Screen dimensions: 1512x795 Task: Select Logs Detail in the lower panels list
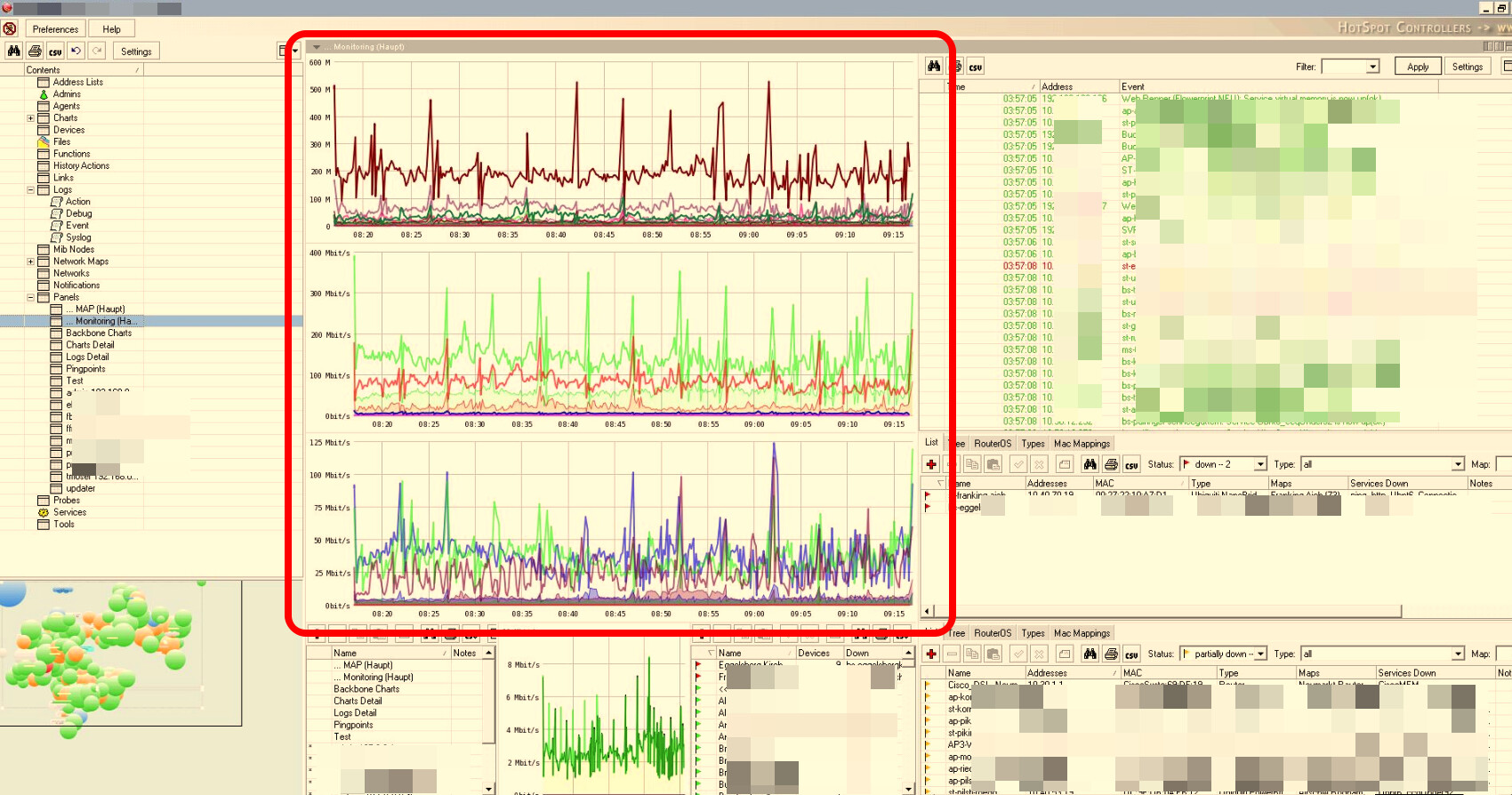pyautogui.click(x=355, y=713)
